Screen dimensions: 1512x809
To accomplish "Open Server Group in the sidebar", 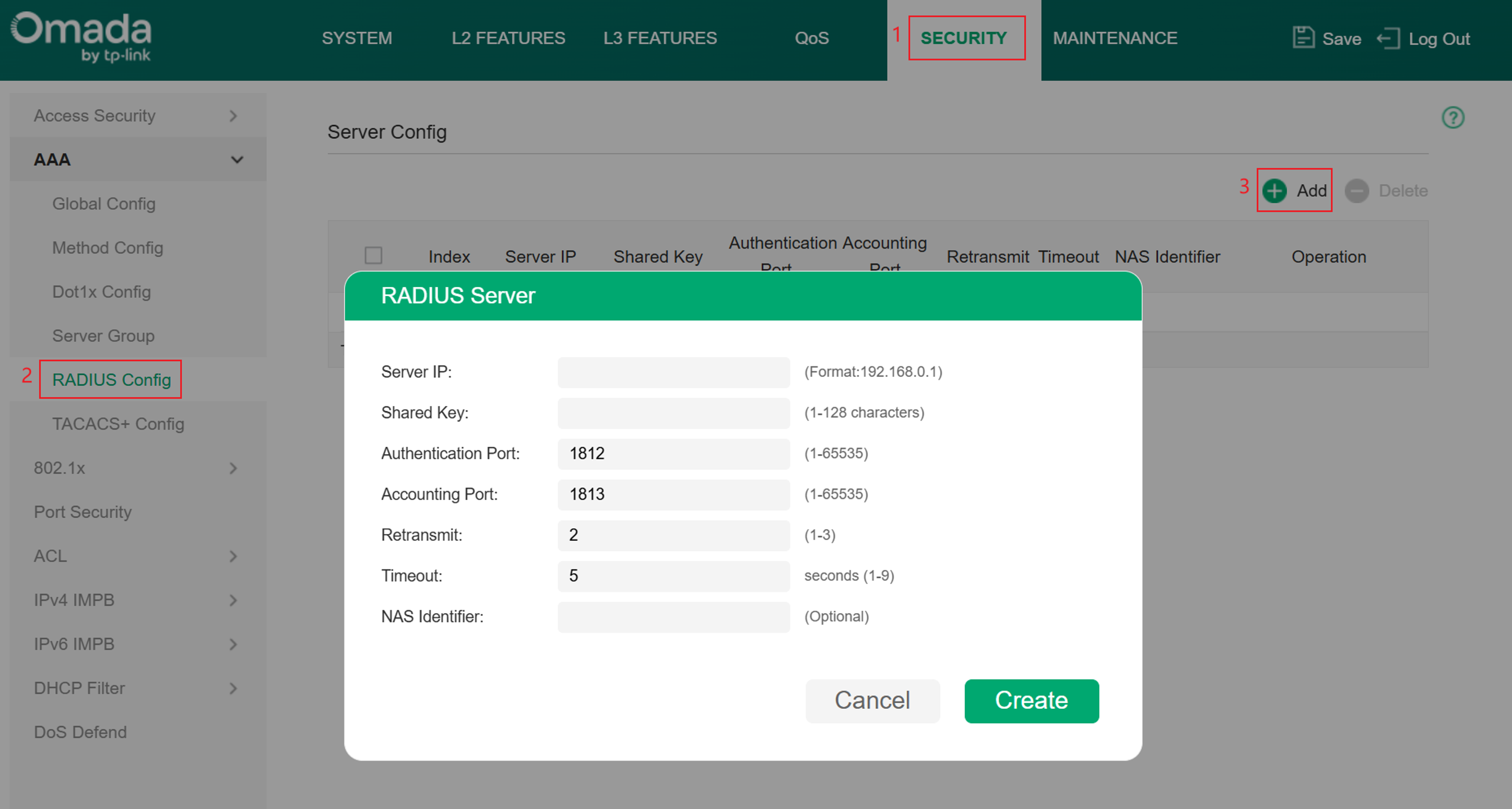I will [x=103, y=336].
